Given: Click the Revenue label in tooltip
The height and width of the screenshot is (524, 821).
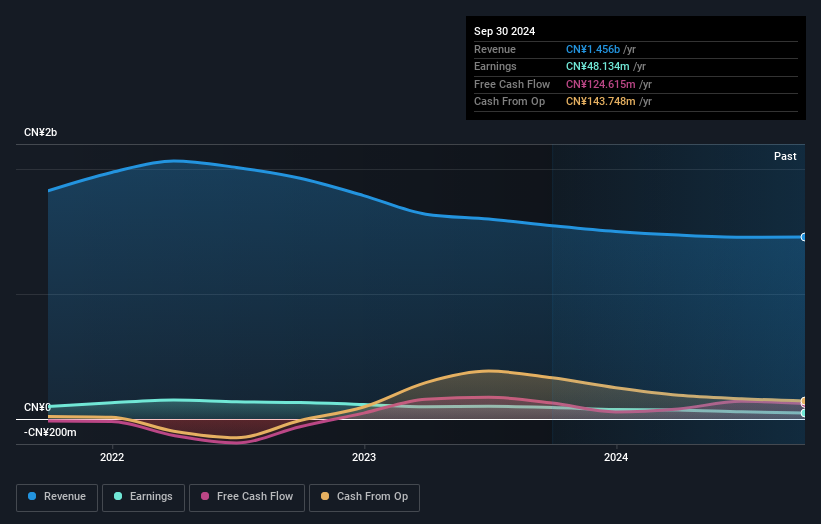Looking at the screenshot, I should 495,49.
